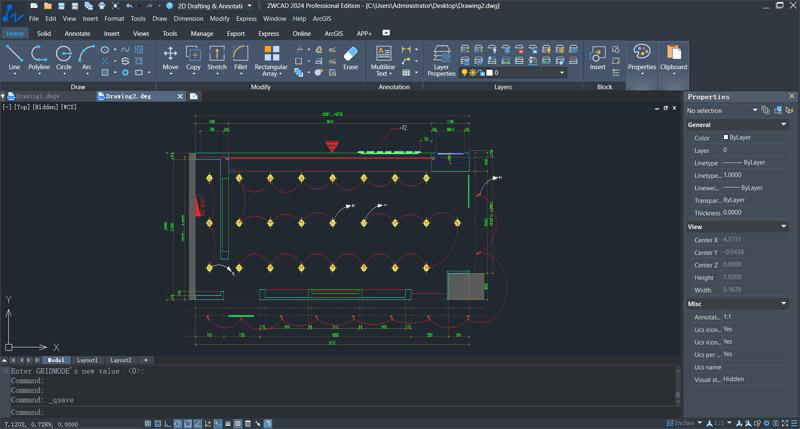Switch to the Annotate ribbon tab
This screenshot has height=429, width=800.
(77, 33)
